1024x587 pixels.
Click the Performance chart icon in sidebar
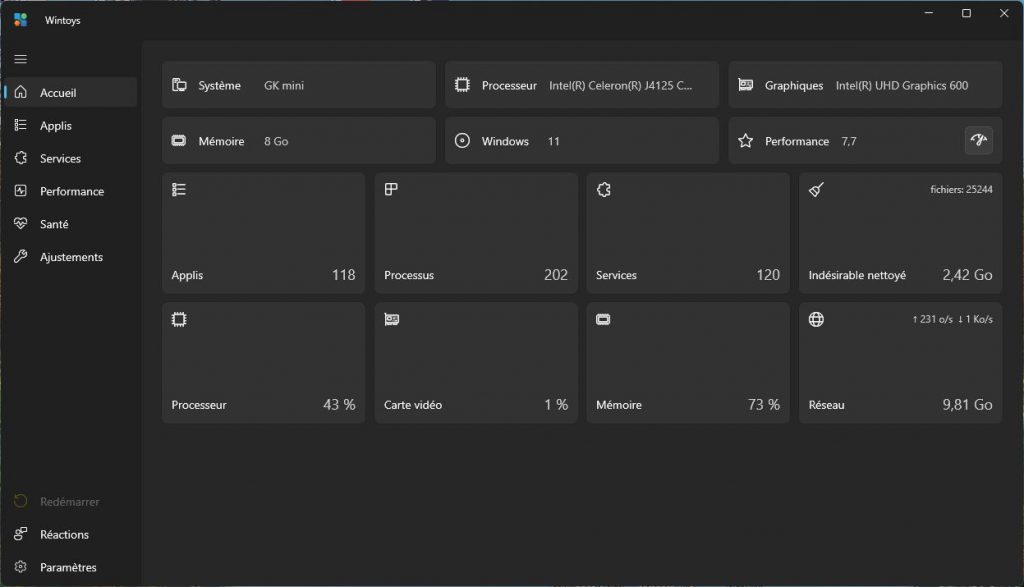pos(21,191)
